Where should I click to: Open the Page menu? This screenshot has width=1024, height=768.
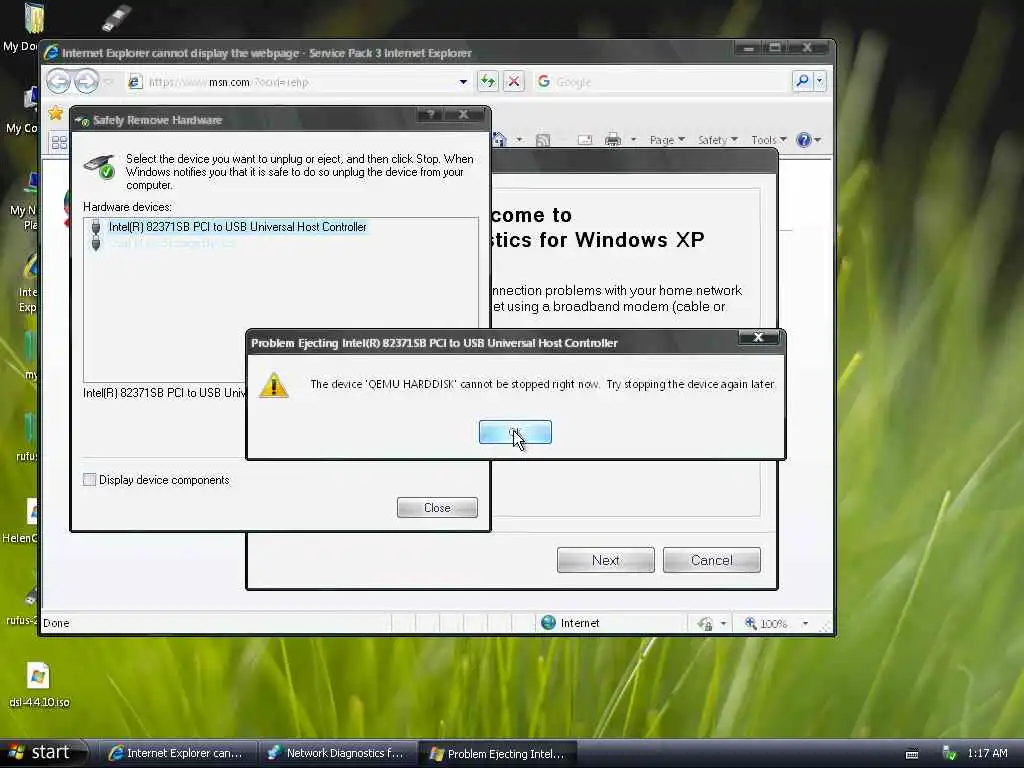667,140
